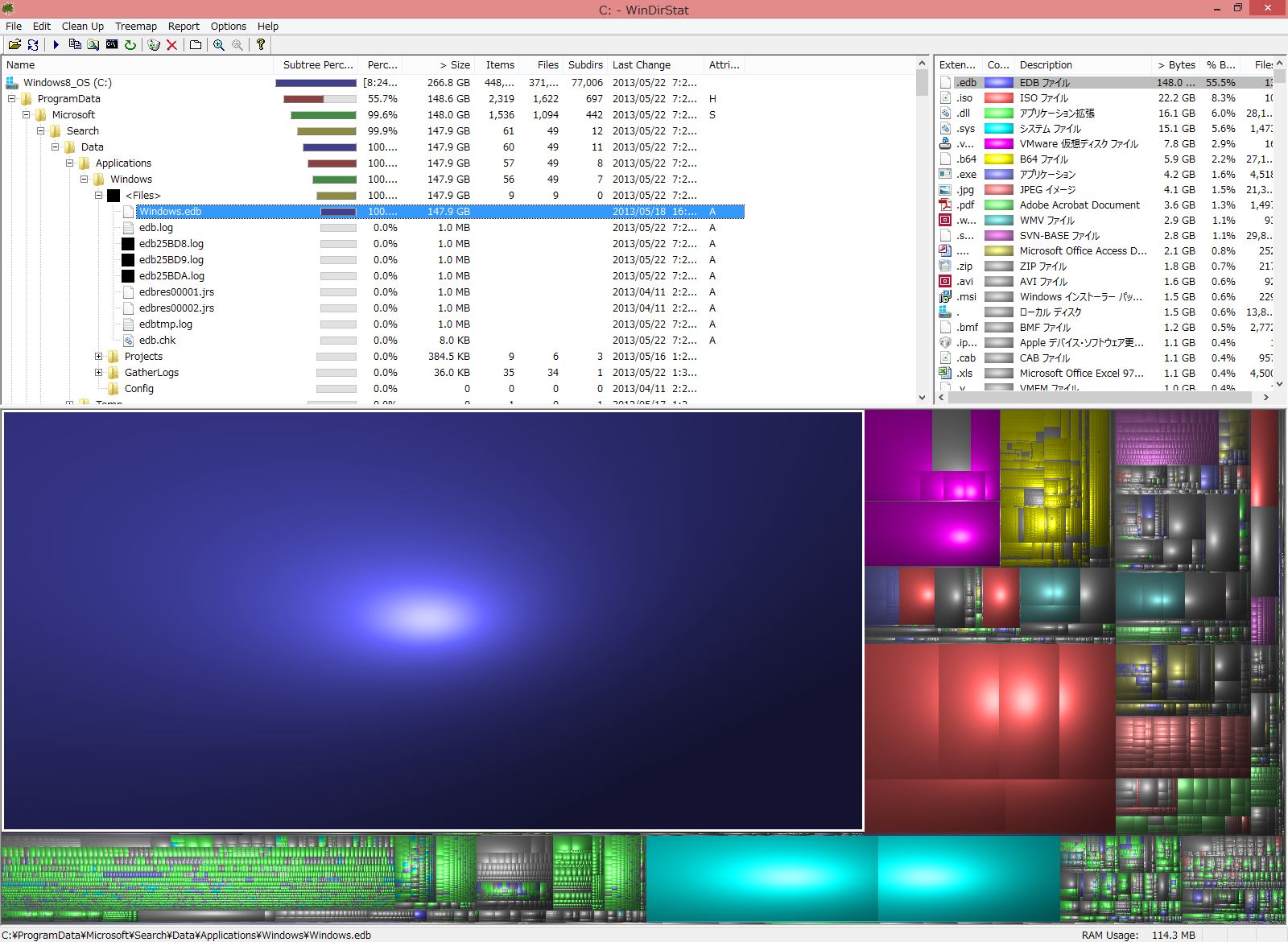The width and height of the screenshot is (1288, 942).
Task: Expand the GatherLogs folder node
Action: (99, 372)
